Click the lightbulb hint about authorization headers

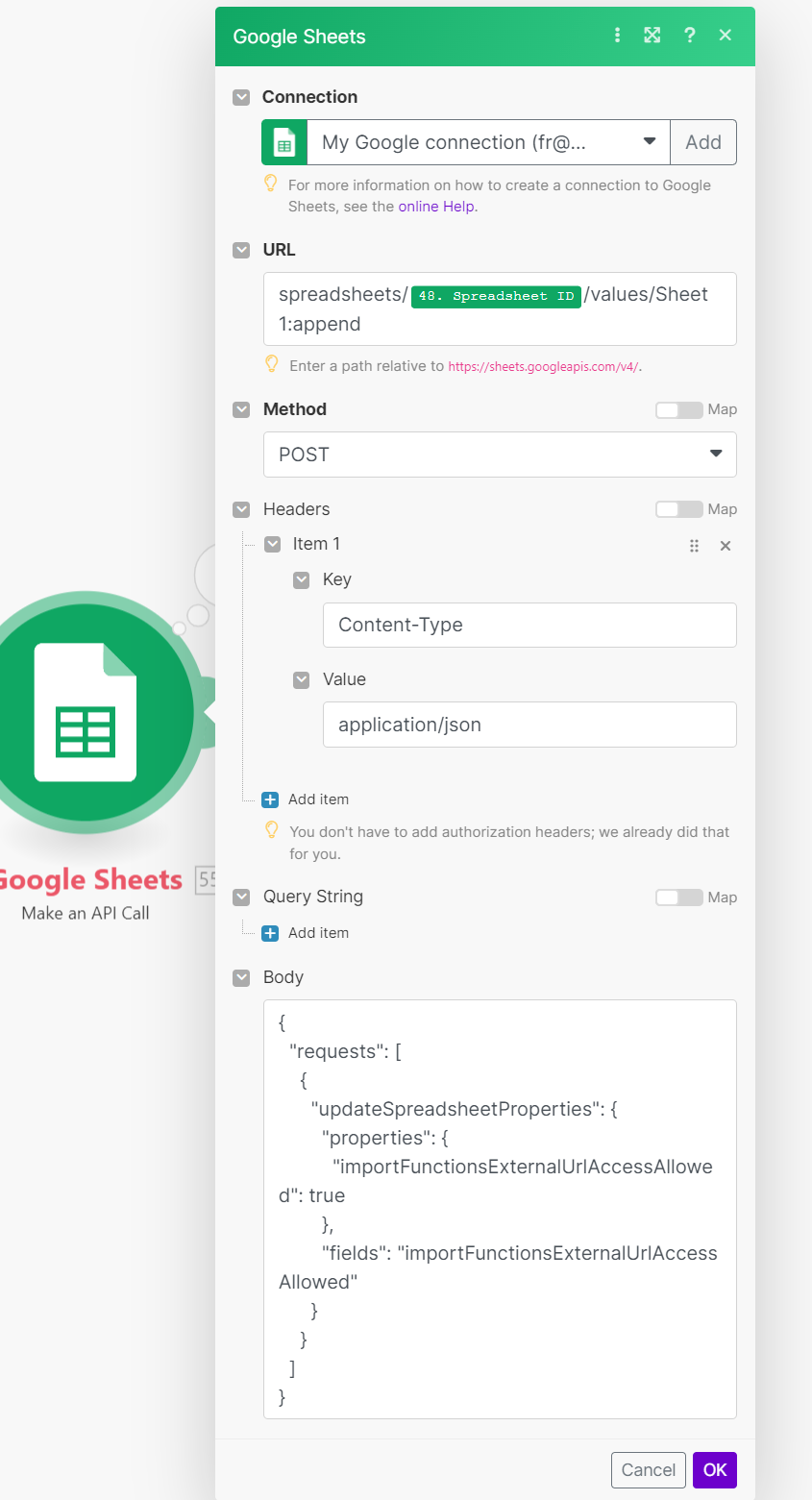271,830
